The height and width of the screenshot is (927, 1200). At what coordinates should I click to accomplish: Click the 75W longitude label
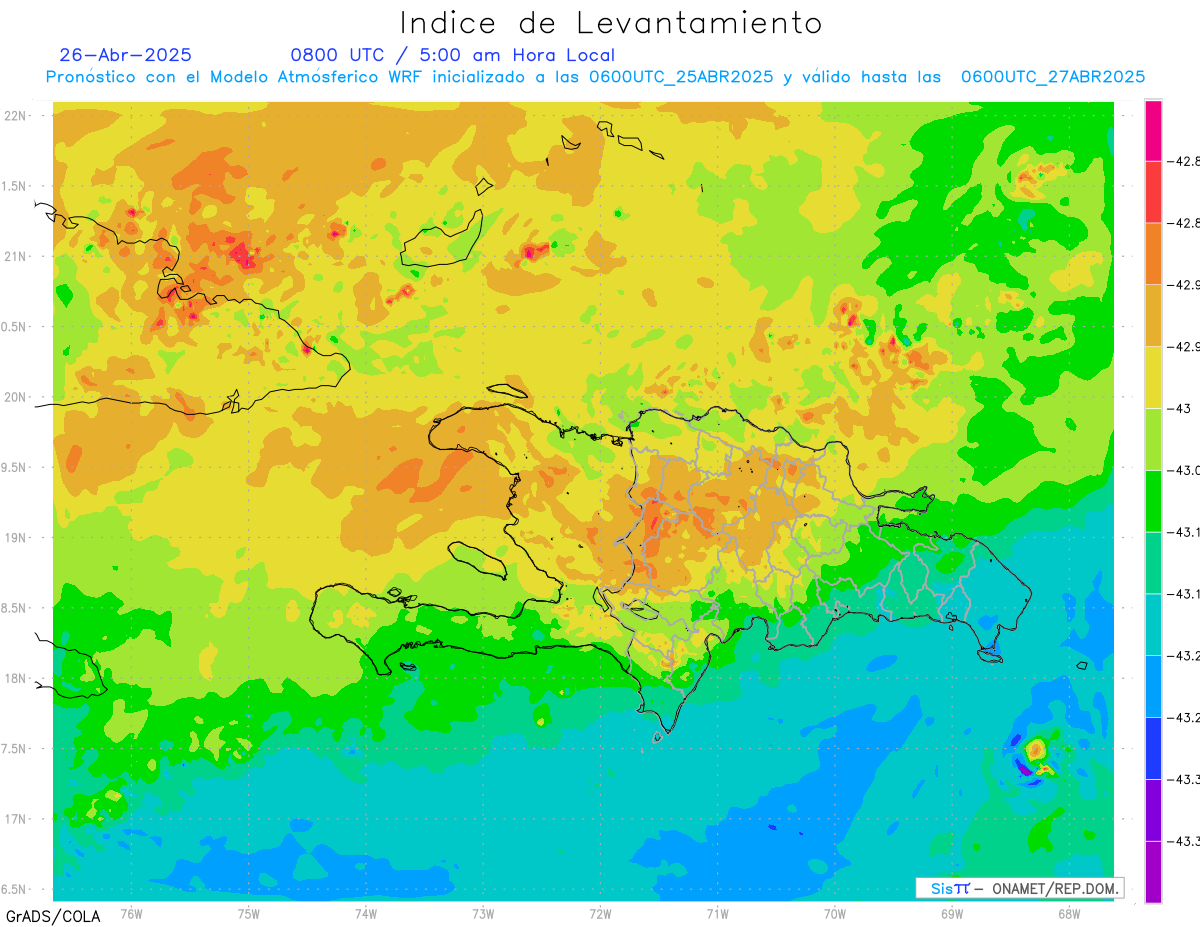pyautogui.click(x=249, y=913)
